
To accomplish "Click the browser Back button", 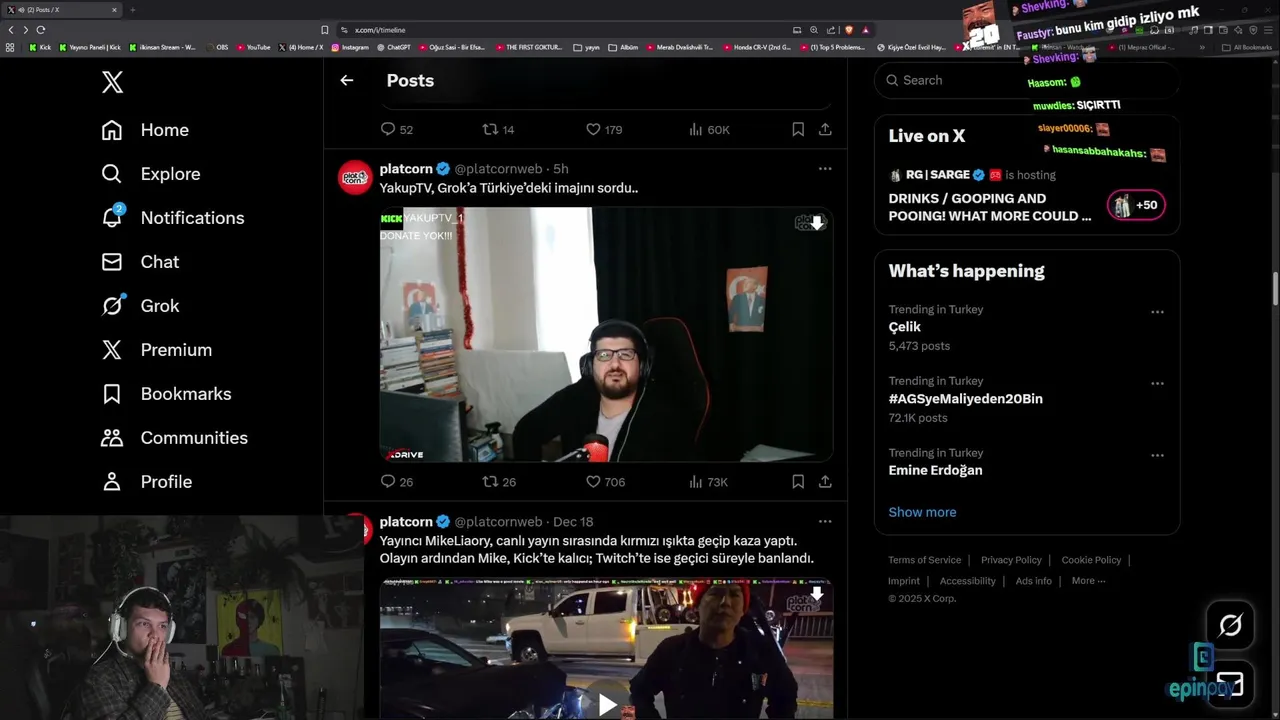I will (11, 30).
